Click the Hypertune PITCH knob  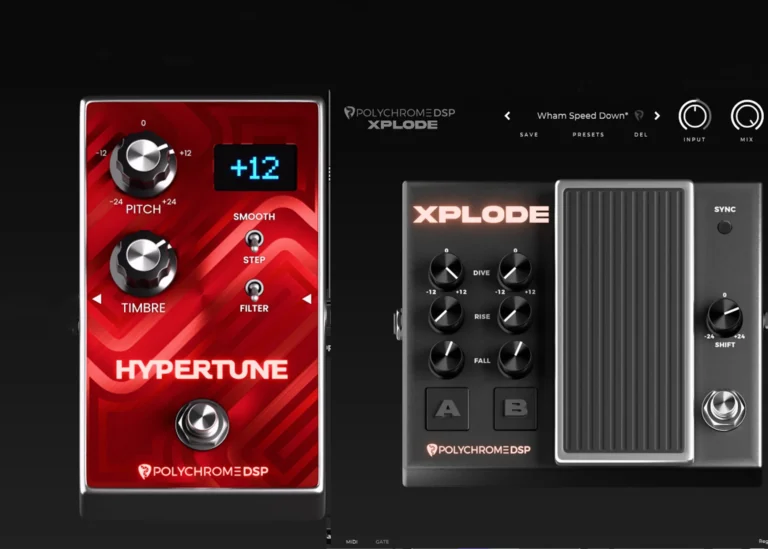(x=143, y=163)
